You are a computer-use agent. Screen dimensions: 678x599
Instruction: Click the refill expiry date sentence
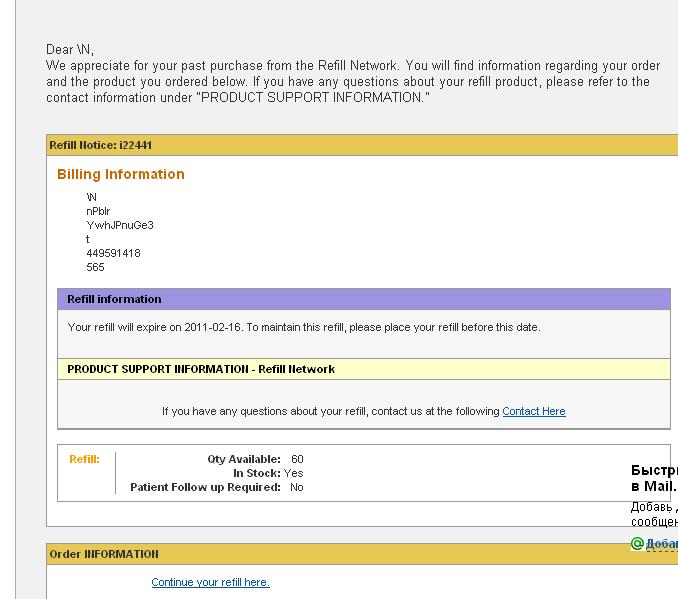[304, 327]
